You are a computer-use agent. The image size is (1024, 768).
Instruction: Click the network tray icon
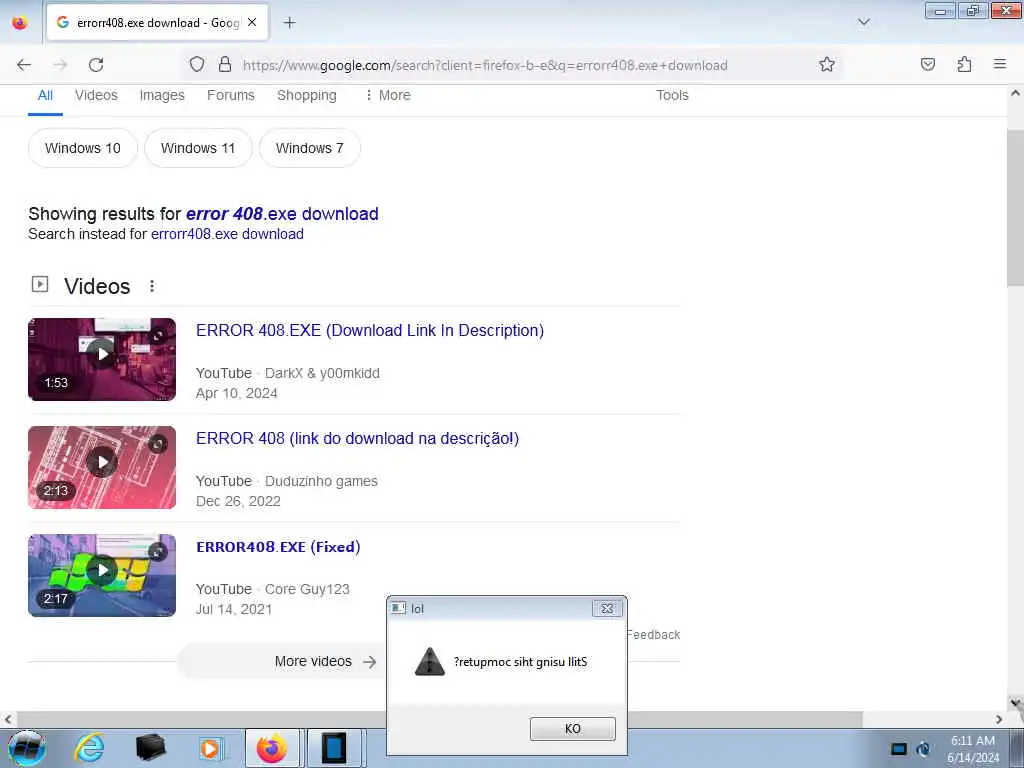[923, 749]
